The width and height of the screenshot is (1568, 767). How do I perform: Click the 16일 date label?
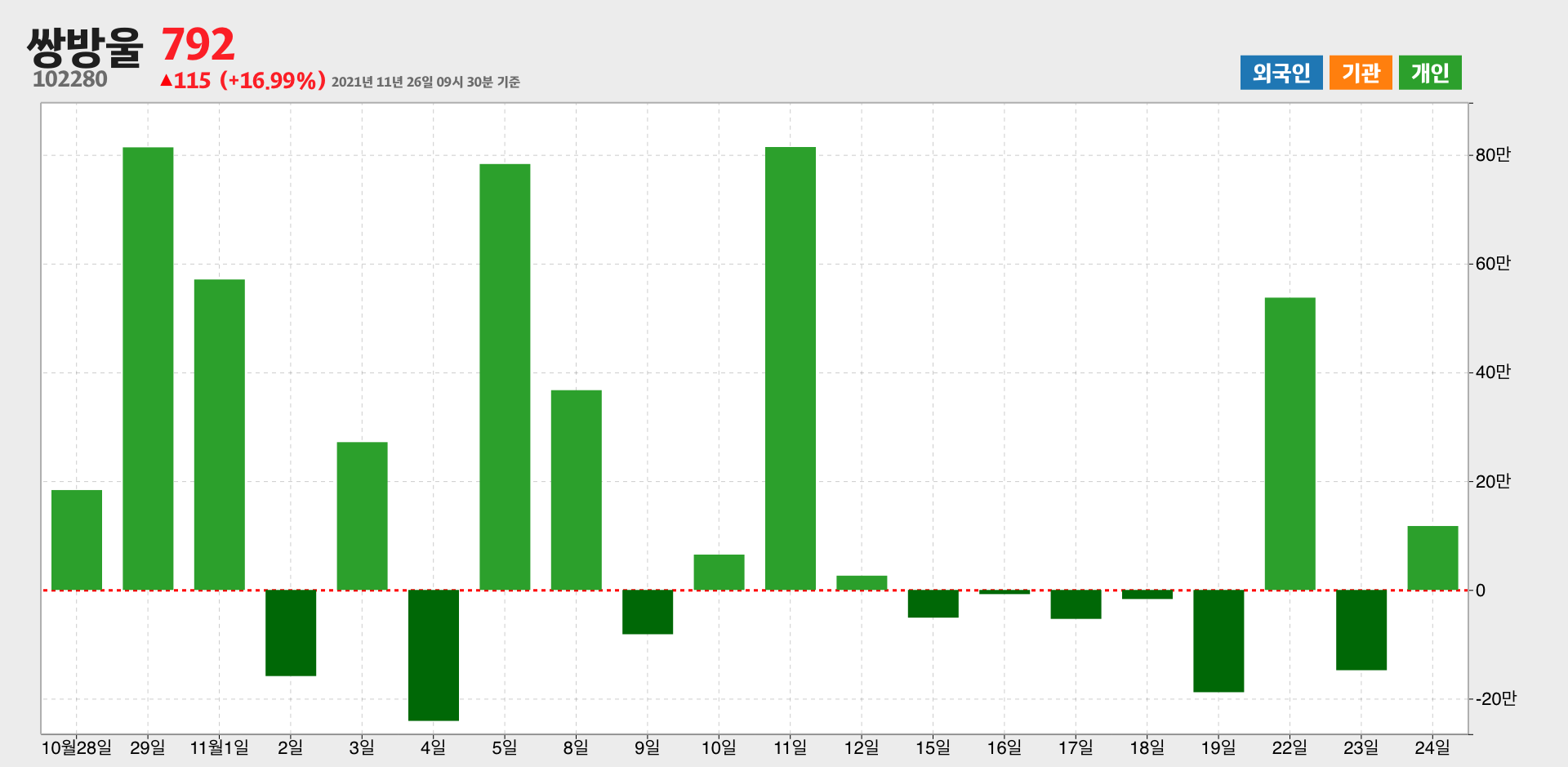pos(1004,747)
